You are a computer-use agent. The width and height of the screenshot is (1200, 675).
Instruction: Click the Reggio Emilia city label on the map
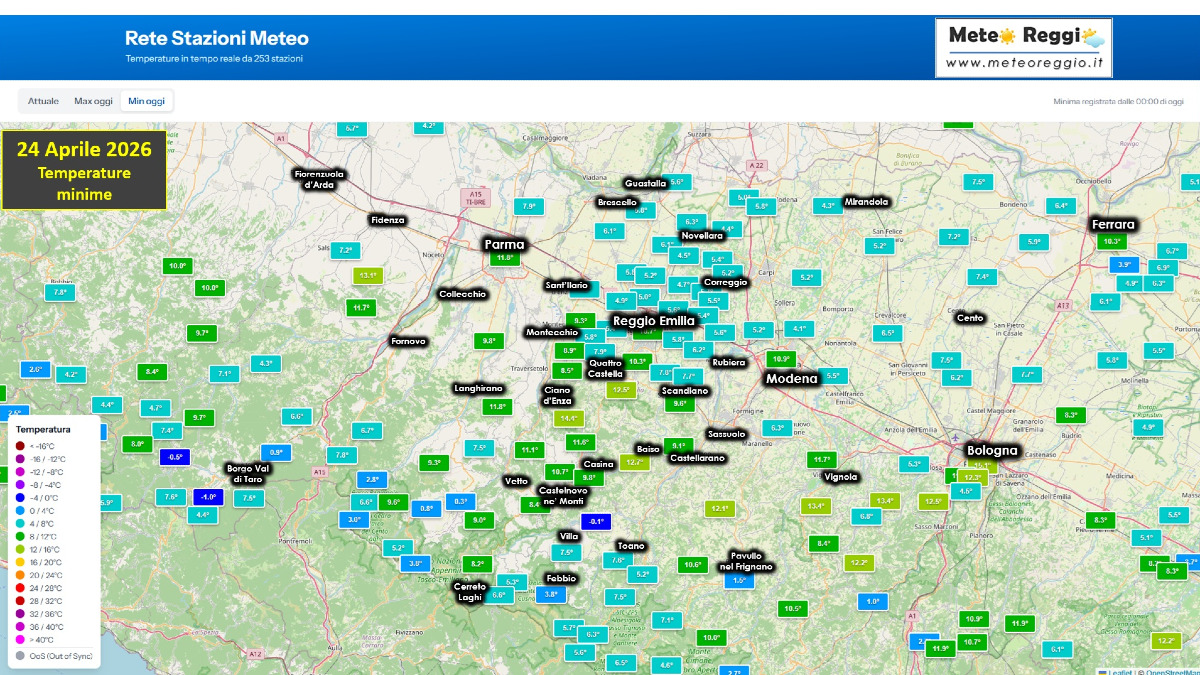click(x=655, y=321)
